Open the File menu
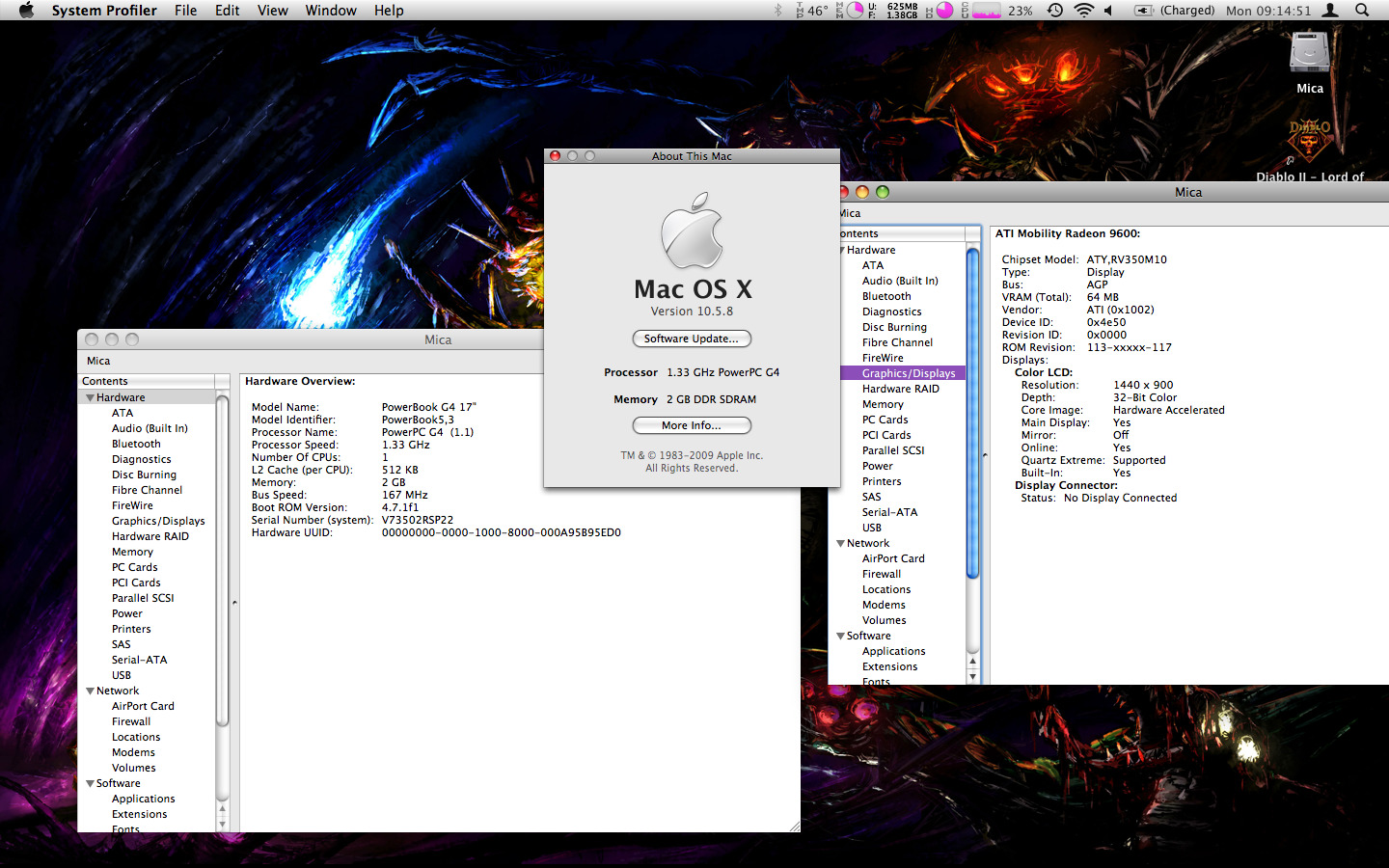Screen dimensions: 1389x868 (185, 11)
